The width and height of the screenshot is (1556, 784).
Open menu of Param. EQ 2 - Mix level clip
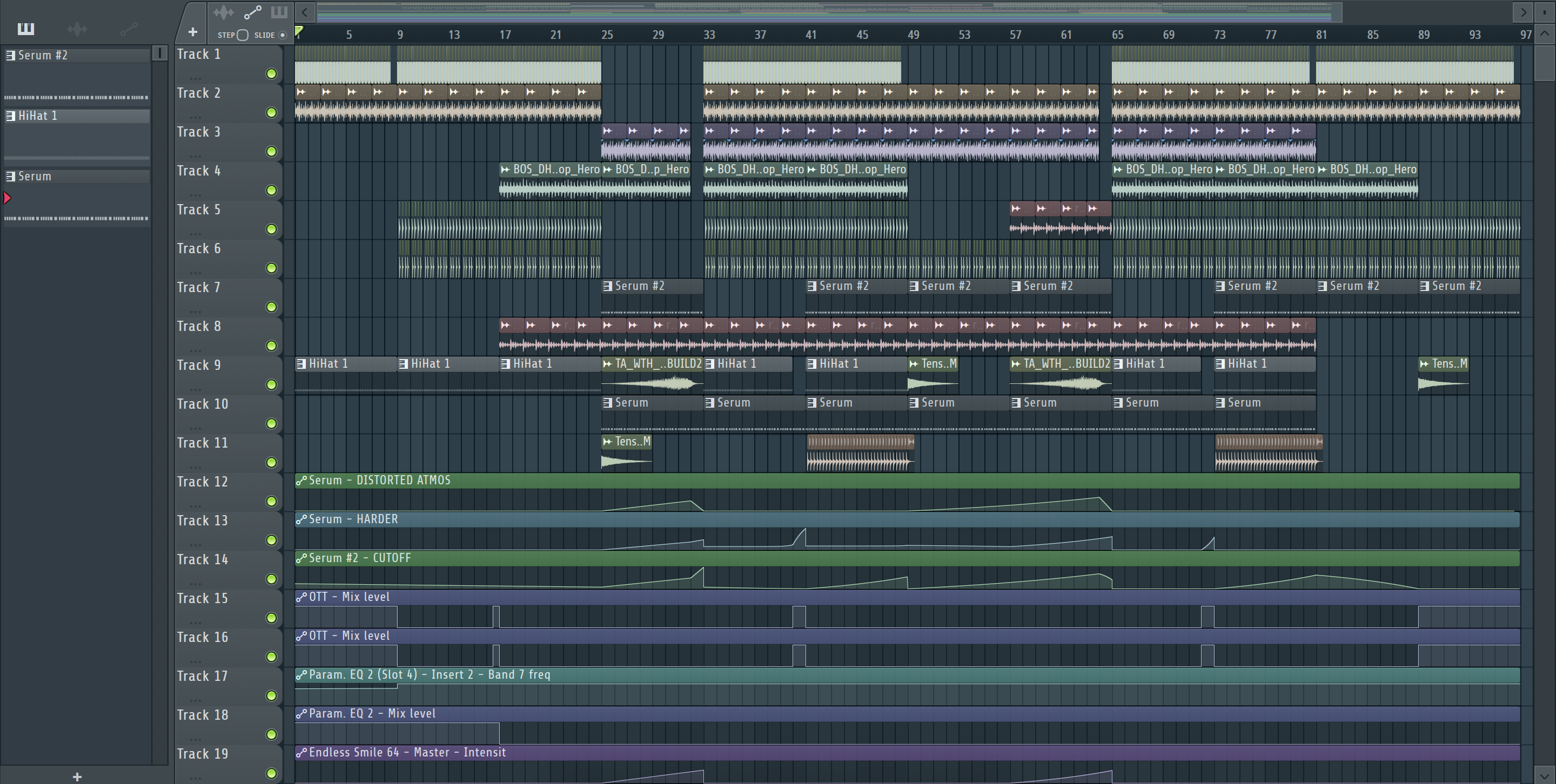coord(301,714)
